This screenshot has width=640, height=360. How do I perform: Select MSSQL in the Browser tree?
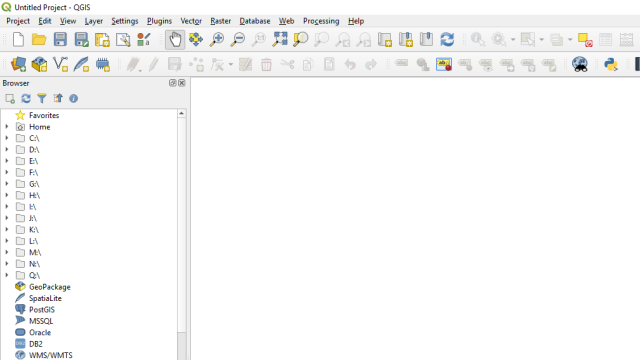(x=41, y=321)
